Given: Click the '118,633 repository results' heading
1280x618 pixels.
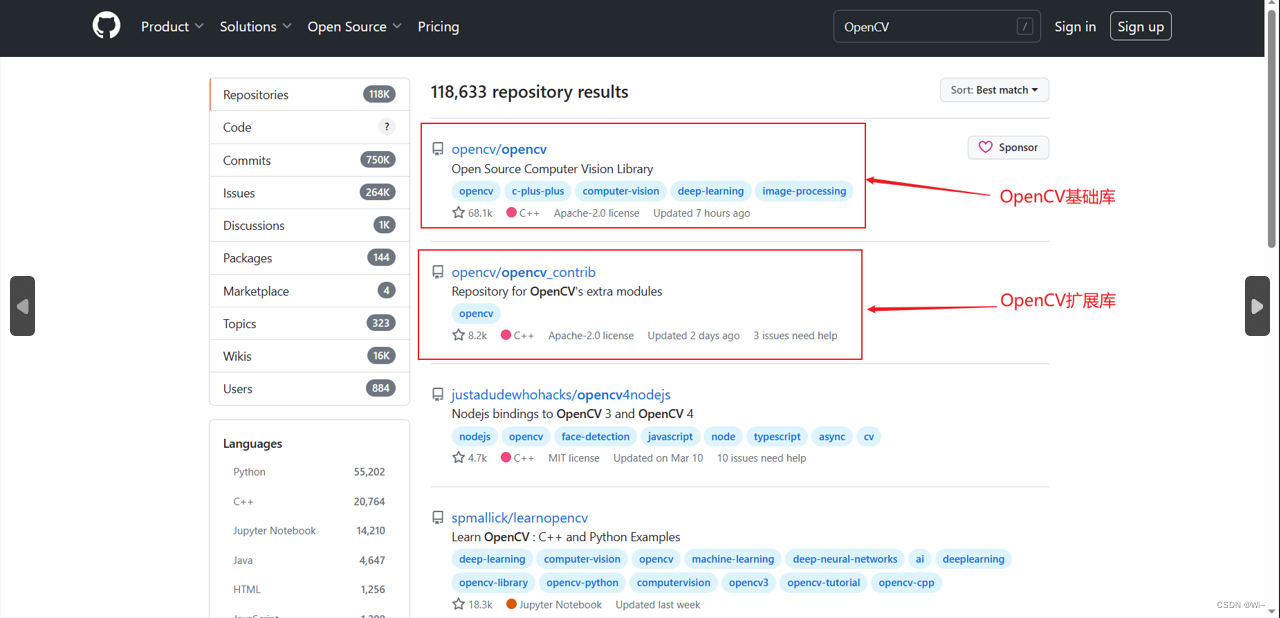Looking at the screenshot, I should pos(530,92).
